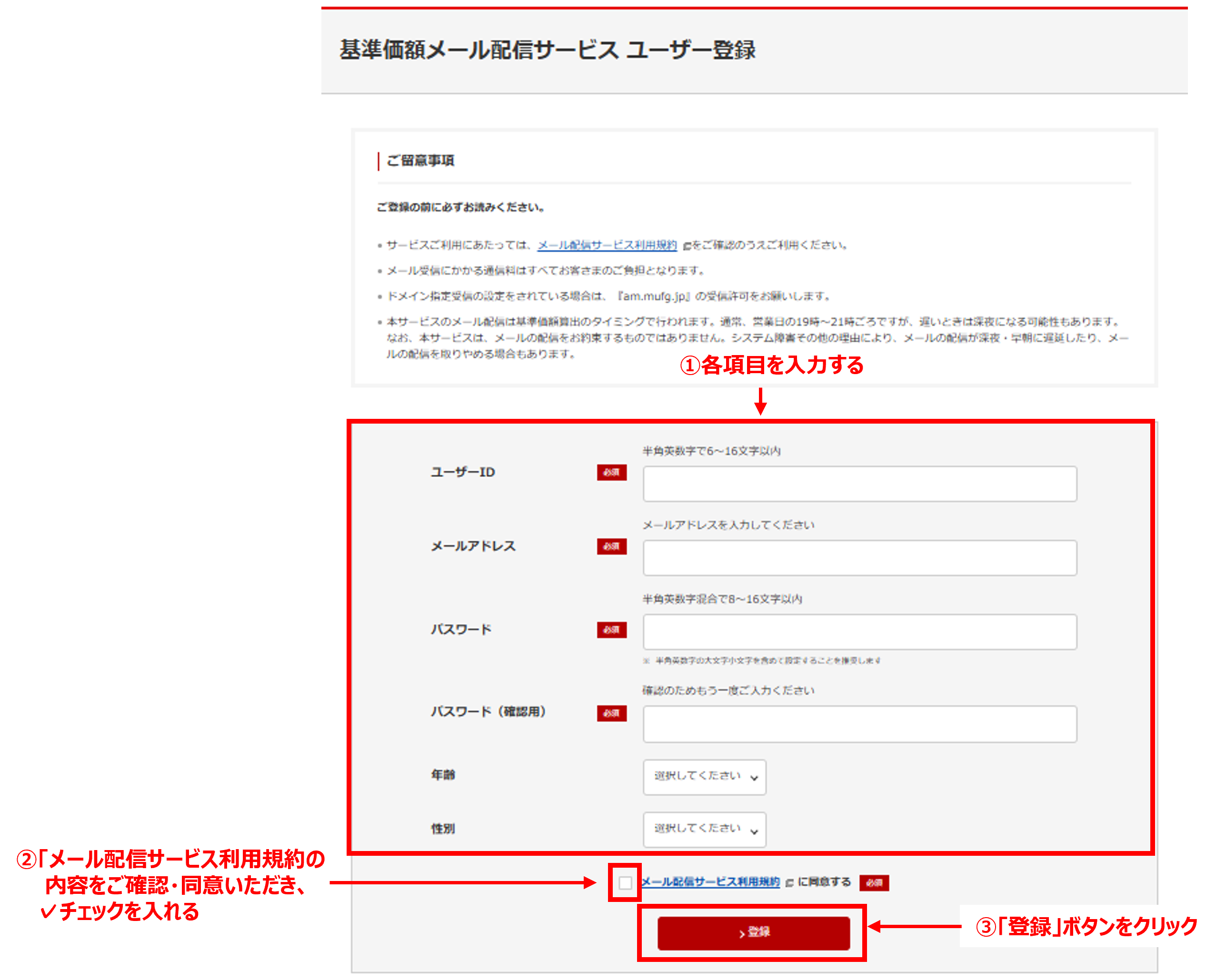Click the パスワード（確認用）label text
1216x980 pixels.
[488, 711]
